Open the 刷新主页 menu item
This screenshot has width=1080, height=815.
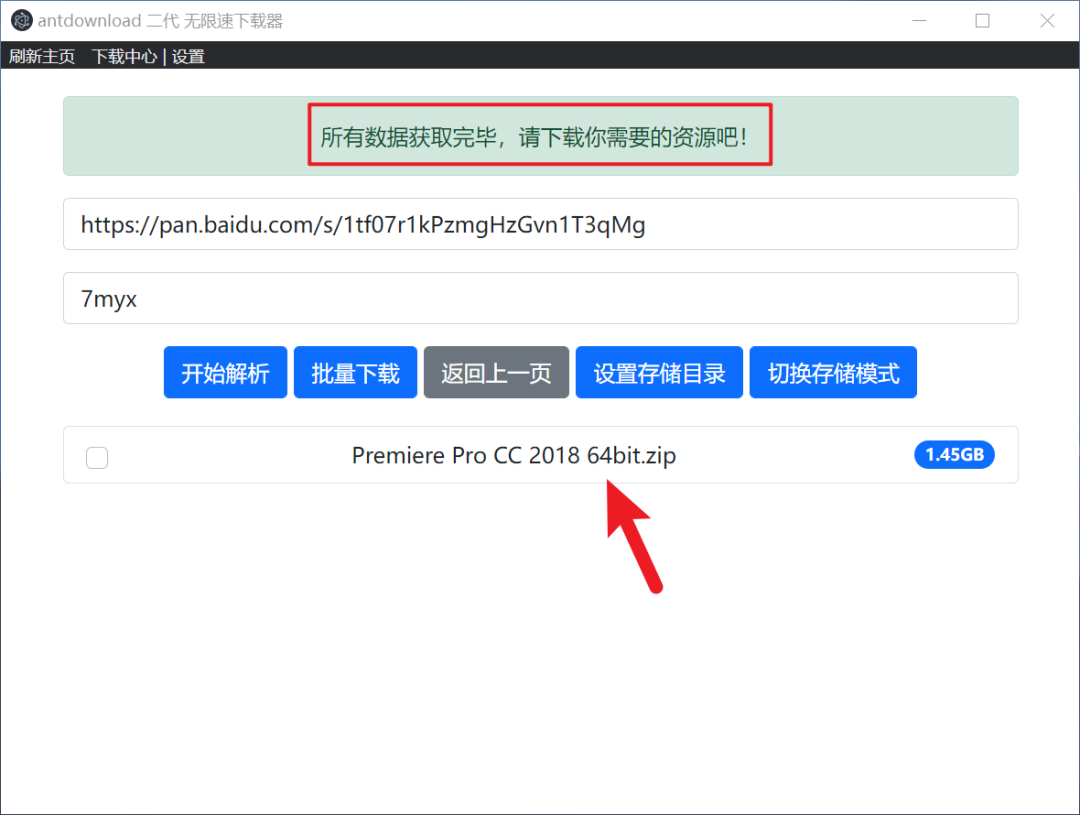pyautogui.click(x=42, y=57)
